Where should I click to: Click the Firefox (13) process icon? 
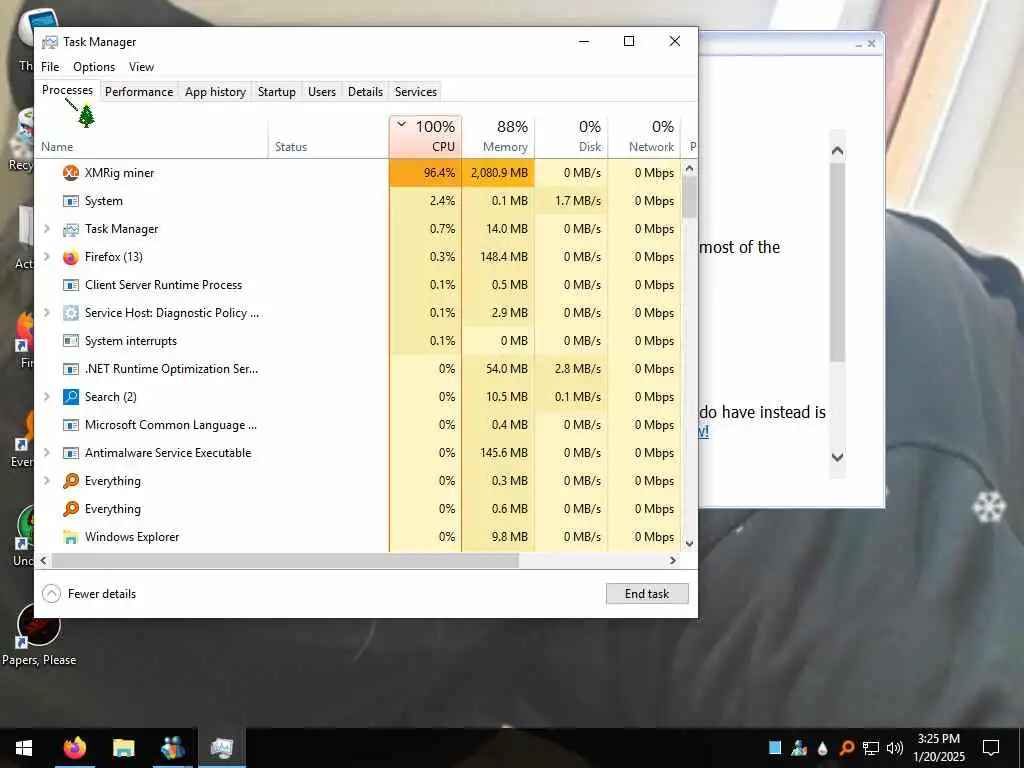tap(71, 257)
